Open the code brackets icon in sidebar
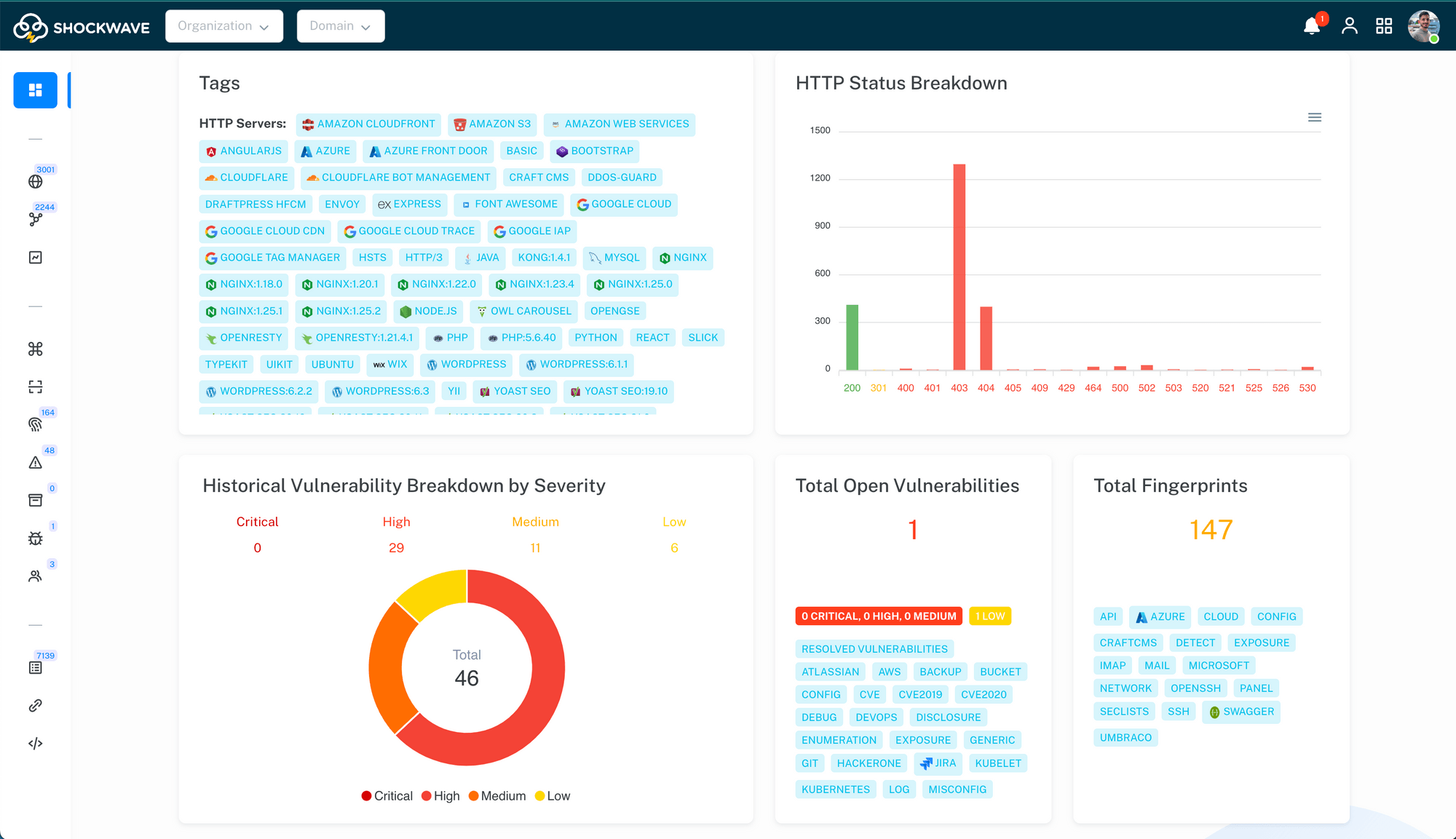Image resolution: width=1456 pixels, height=839 pixels. [35, 744]
